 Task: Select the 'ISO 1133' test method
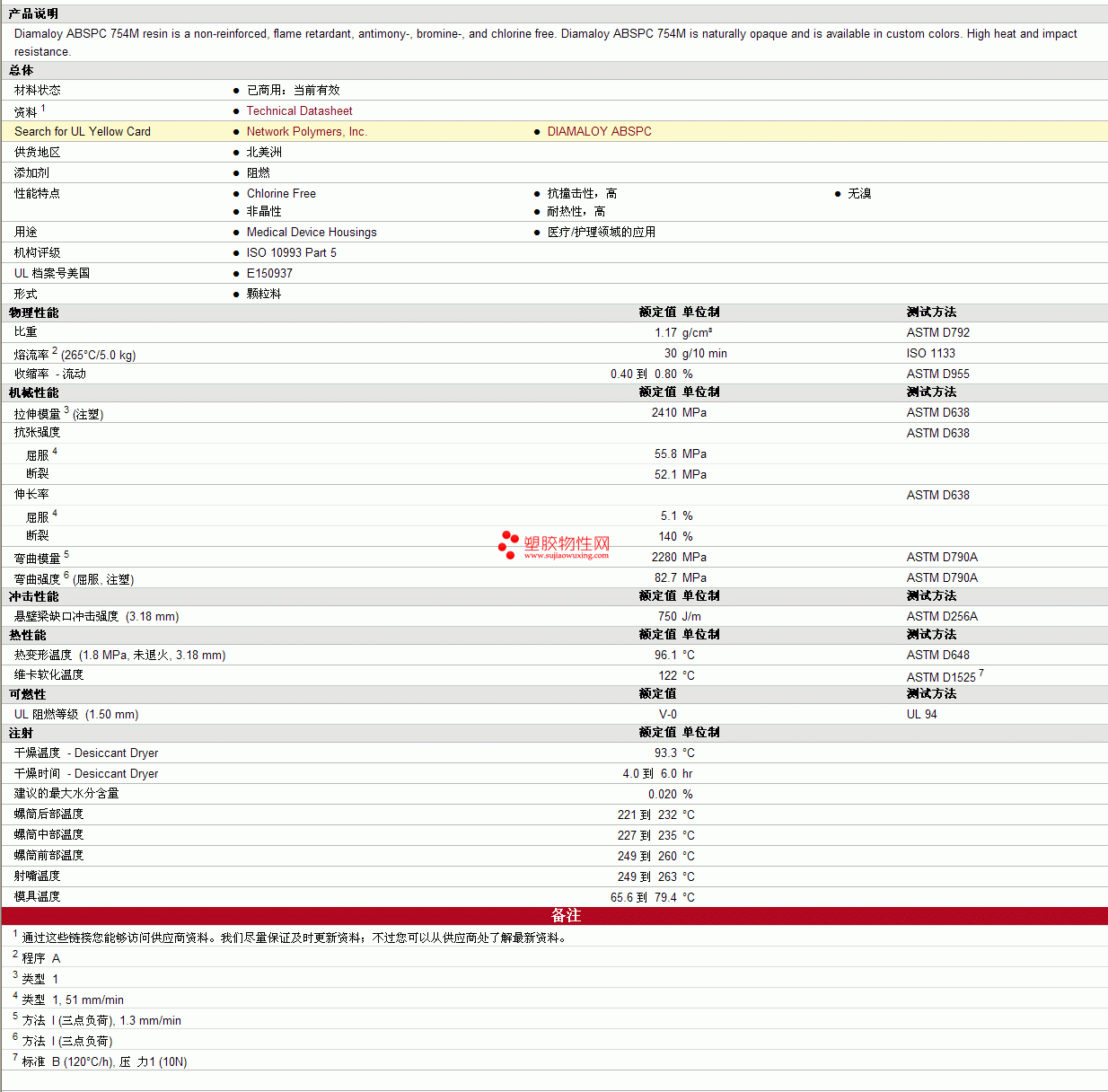(x=931, y=353)
